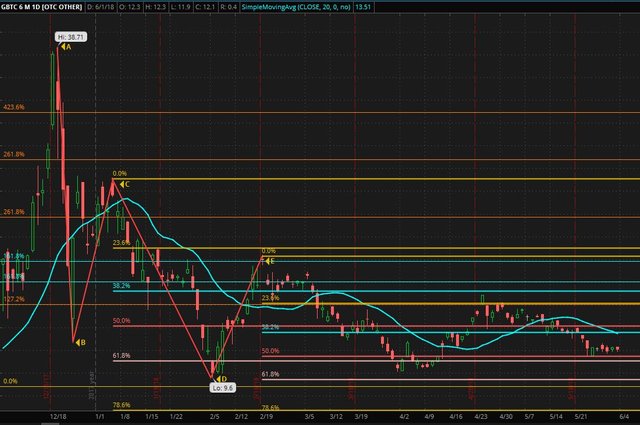Click the 2/12 date on the time axis
The width and height of the screenshot is (640, 425).
tap(241, 417)
